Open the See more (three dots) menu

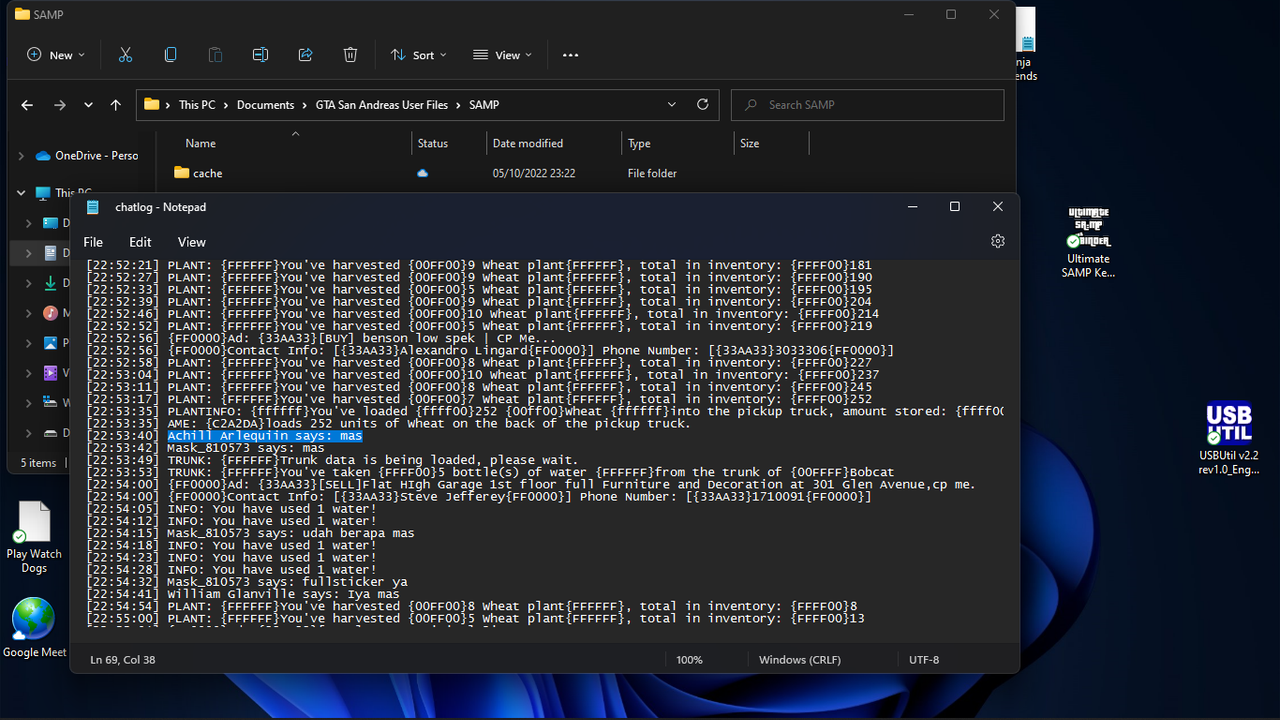[570, 55]
